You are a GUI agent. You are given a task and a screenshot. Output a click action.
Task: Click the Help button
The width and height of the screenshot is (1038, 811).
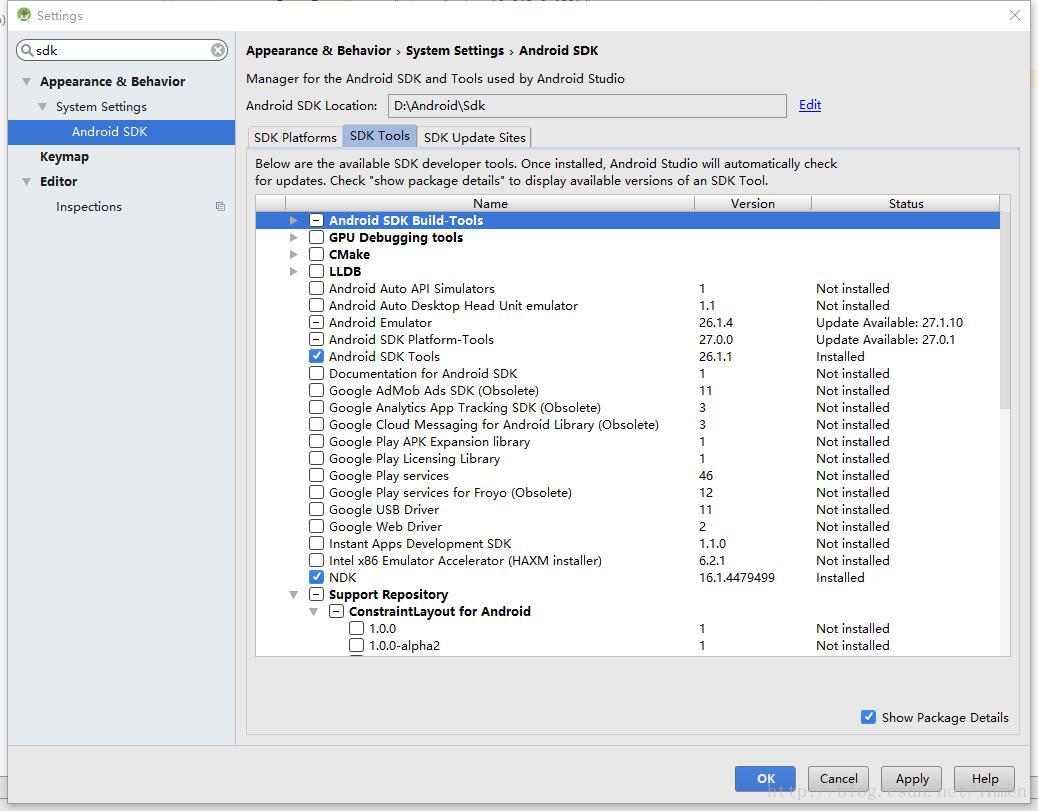(x=985, y=779)
